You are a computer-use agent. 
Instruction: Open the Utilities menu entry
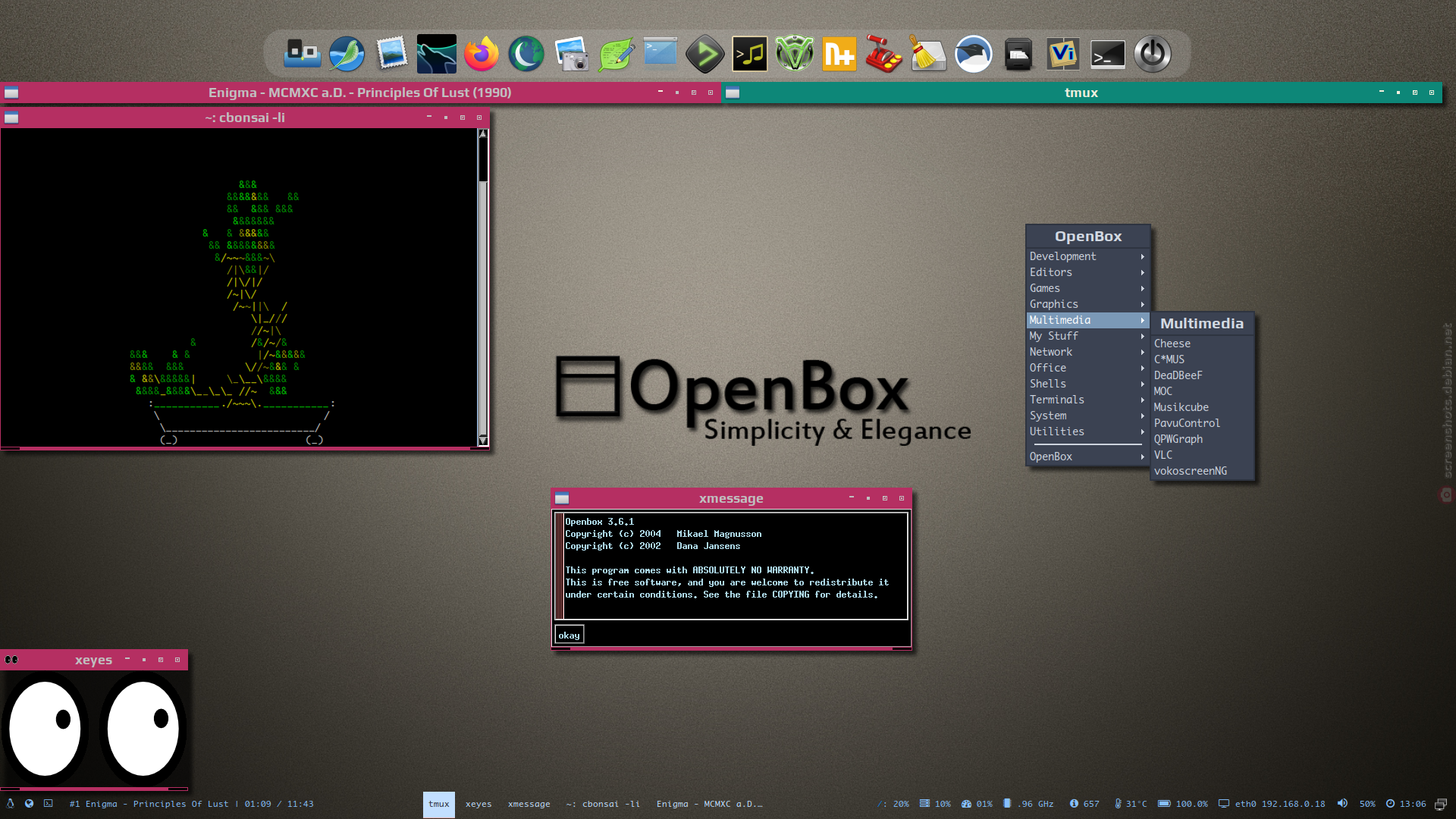pyautogui.click(x=1087, y=432)
